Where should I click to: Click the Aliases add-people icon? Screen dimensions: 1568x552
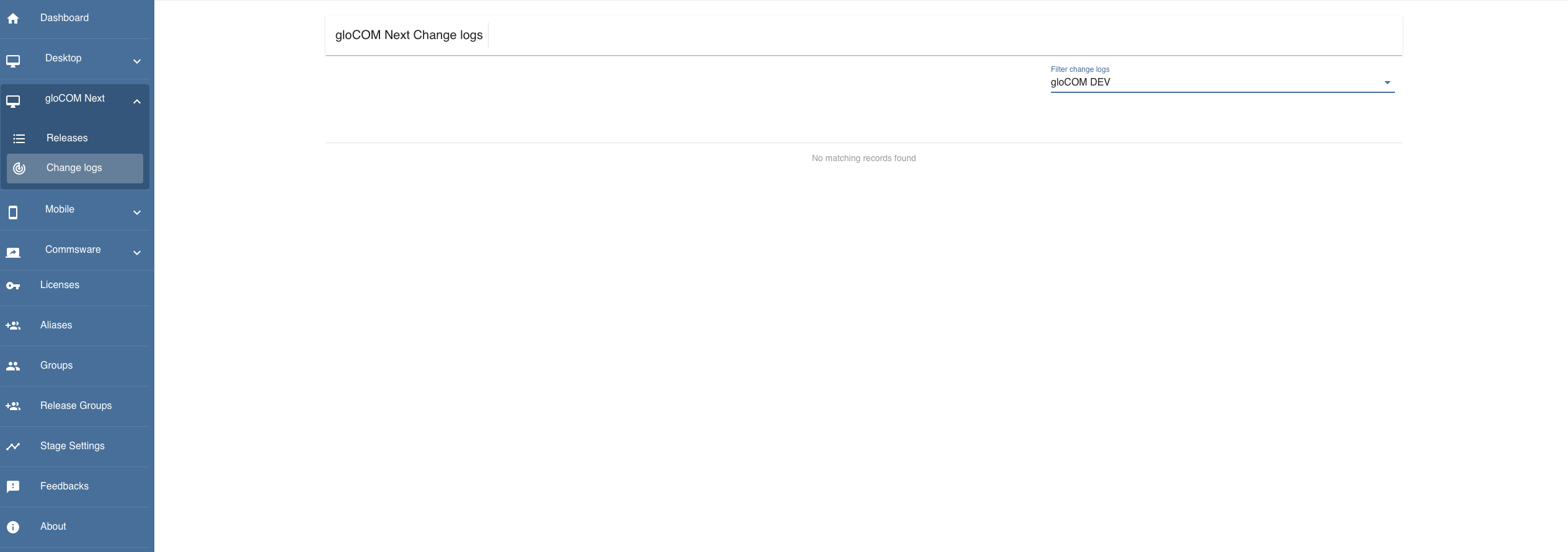pos(13,325)
